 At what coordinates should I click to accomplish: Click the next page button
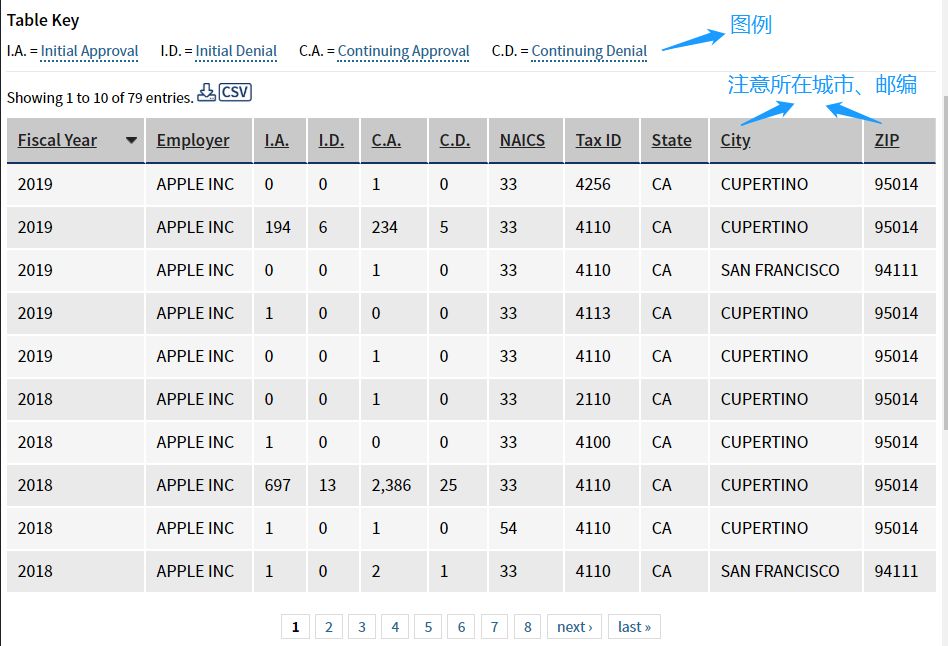(574, 627)
